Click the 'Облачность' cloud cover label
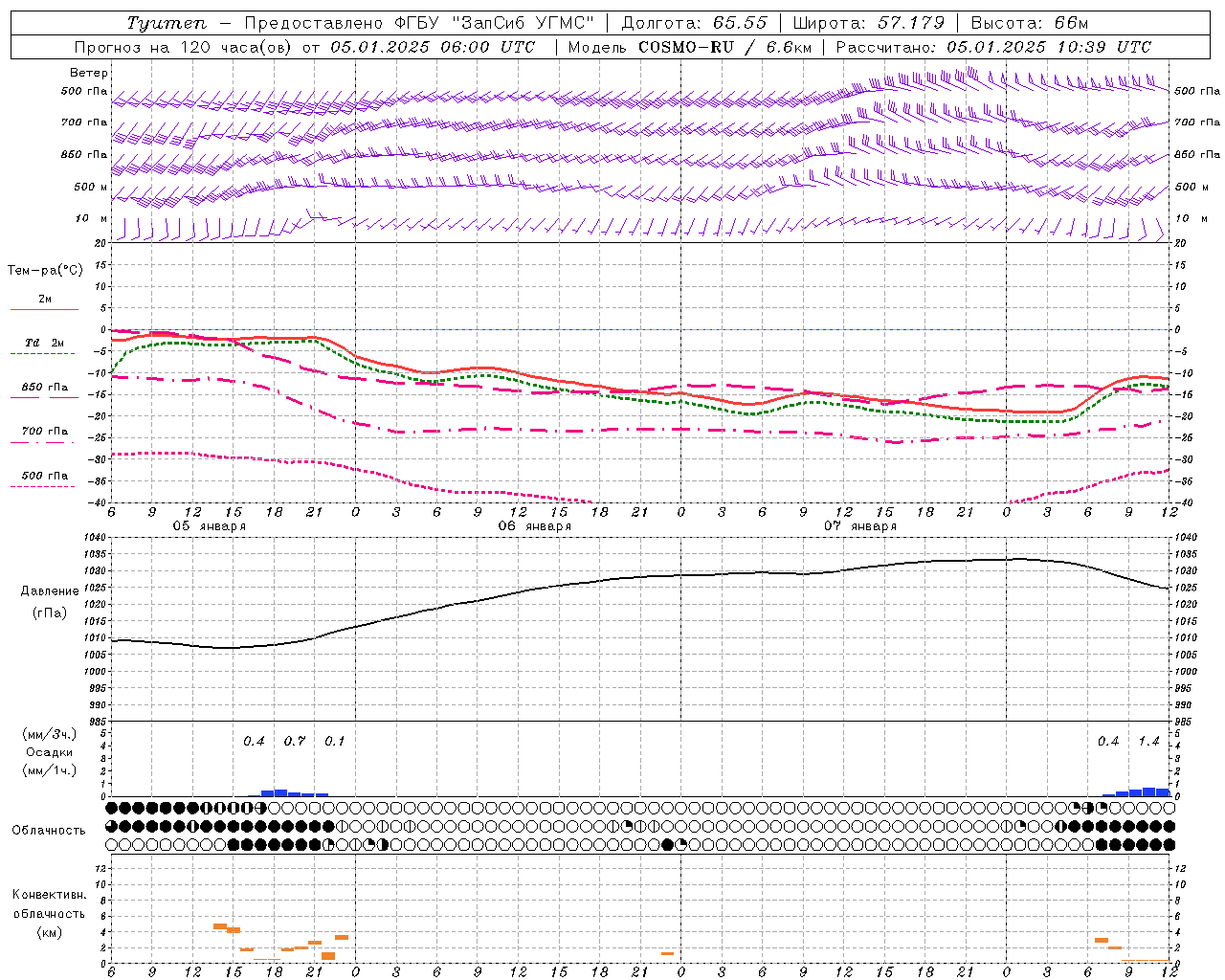This screenshot has width=1225, height=980. tap(49, 831)
